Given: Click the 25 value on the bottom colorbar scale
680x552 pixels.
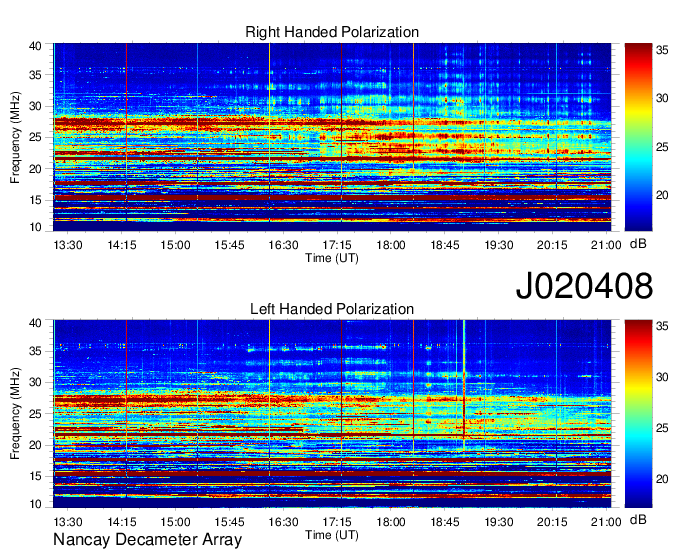Looking at the screenshot, I should tap(662, 428).
